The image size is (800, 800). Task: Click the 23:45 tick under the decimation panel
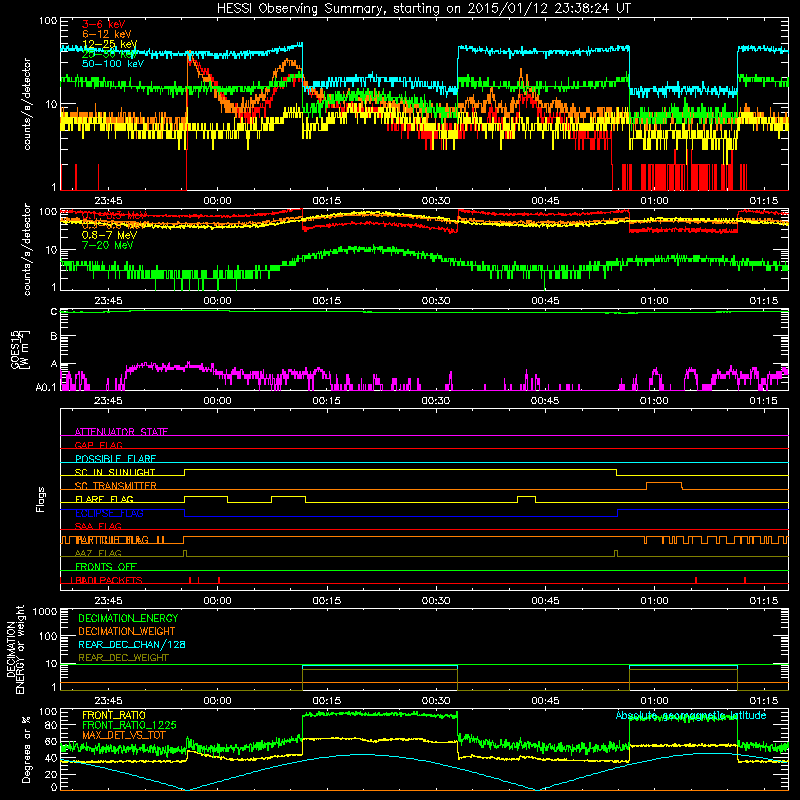[x=108, y=701]
